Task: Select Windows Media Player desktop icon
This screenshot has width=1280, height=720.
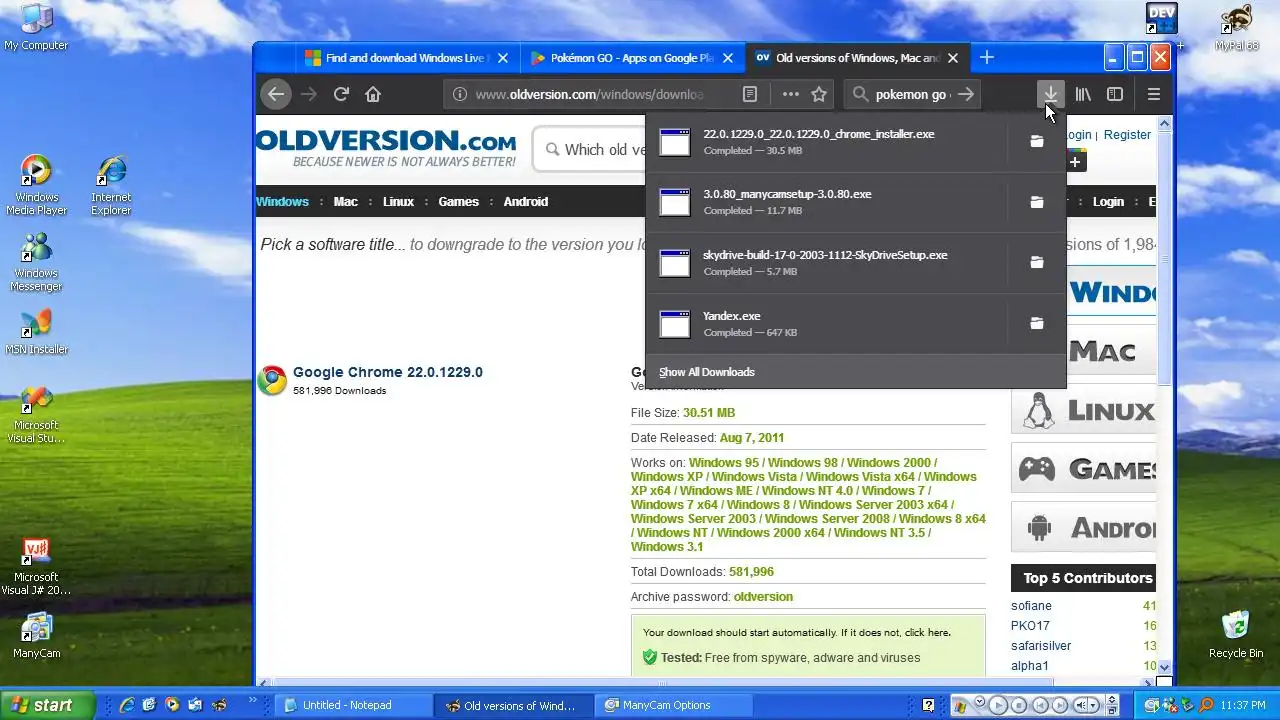Action: pyautogui.click(x=36, y=186)
